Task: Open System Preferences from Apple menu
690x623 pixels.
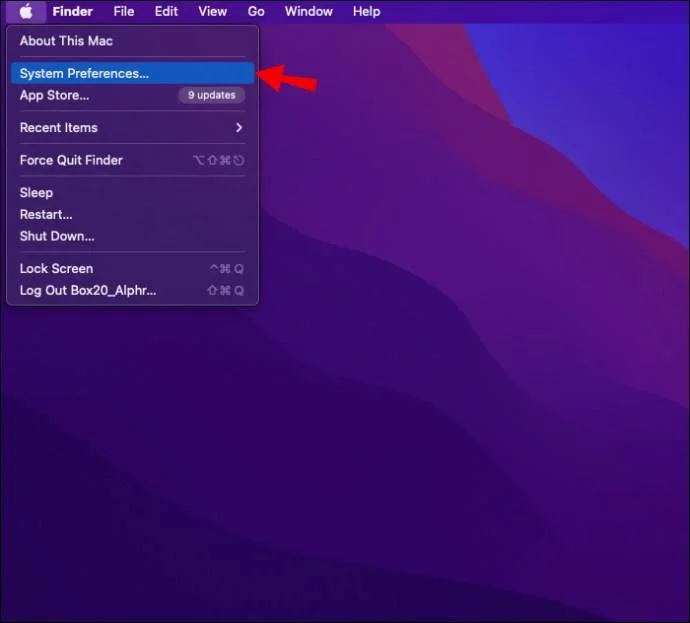Action: pos(132,73)
